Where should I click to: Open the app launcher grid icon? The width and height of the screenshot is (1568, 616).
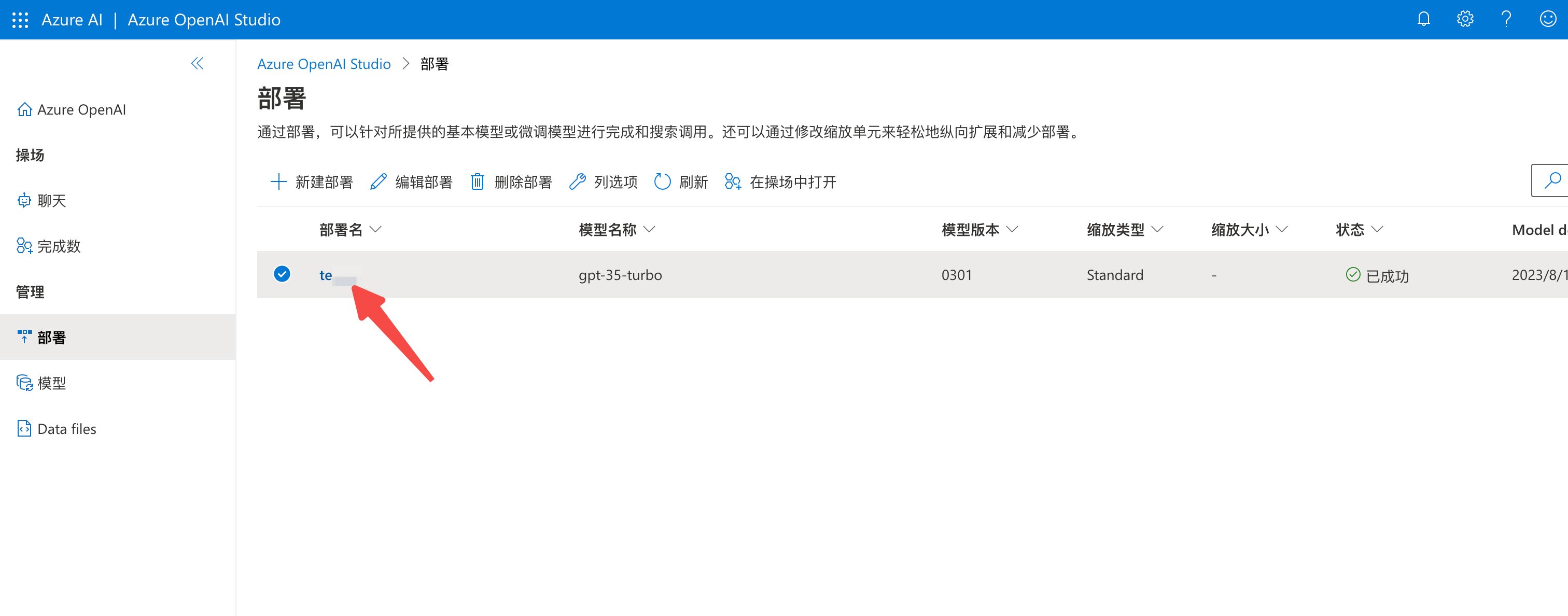pos(20,20)
